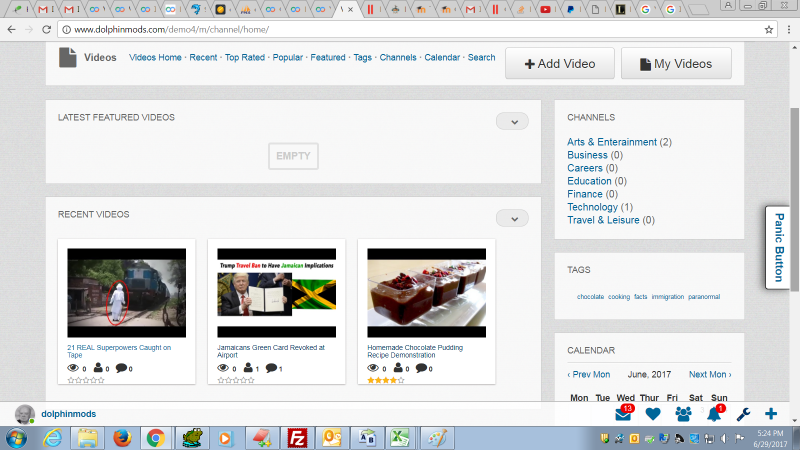The width and height of the screenshot is (800, 450).
Task: Open the Top Rated menu item
Action: click(x=245, y=58)
